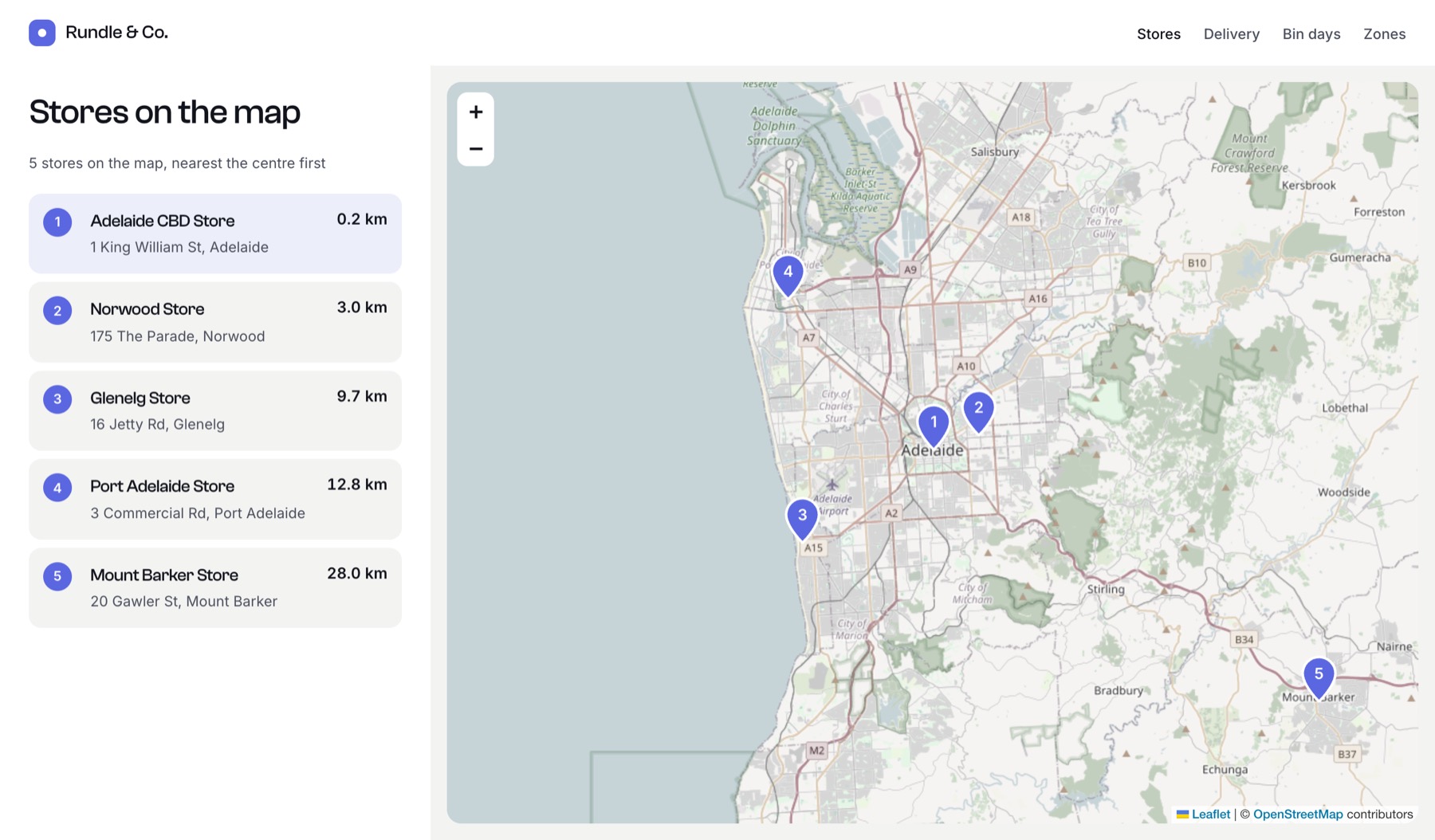Select map pin 5 at Mount Barker
The width and height of the screenshot is (1435, 840).
pos(1319,677)
